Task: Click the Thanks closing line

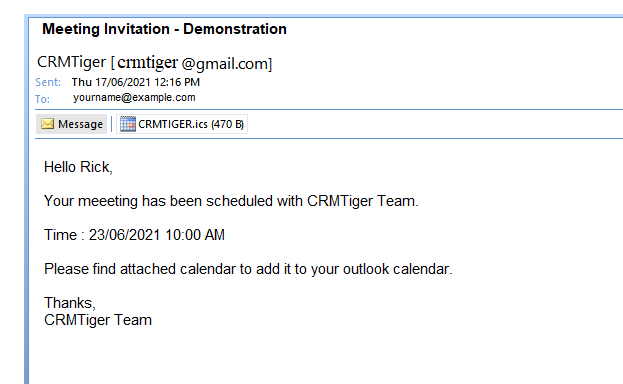Action: click(70, 303)
